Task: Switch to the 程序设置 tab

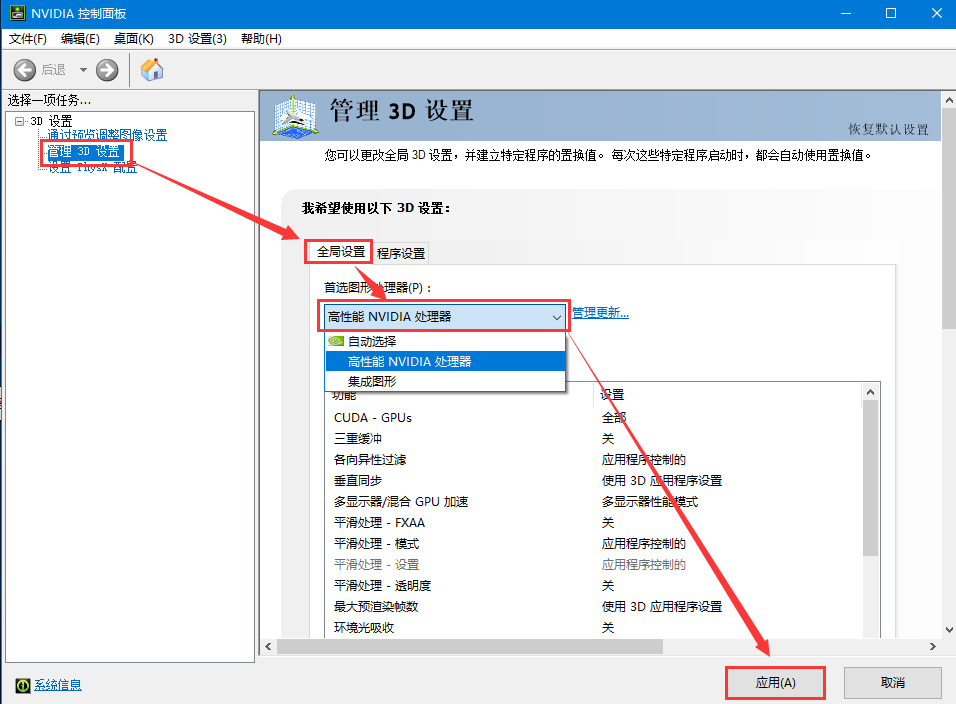Action: 401,254
